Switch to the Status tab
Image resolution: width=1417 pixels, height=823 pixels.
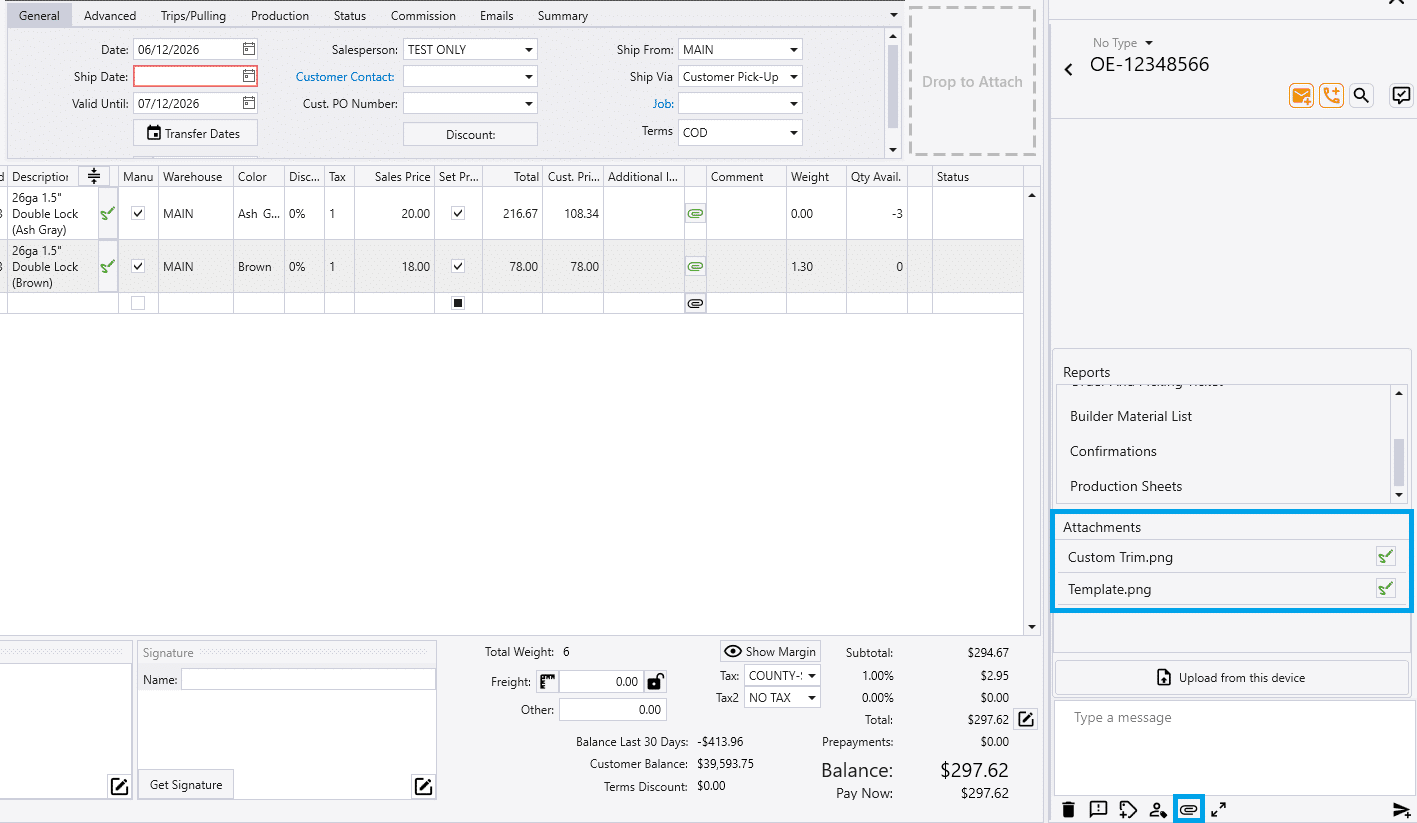[x=350, y=16]
